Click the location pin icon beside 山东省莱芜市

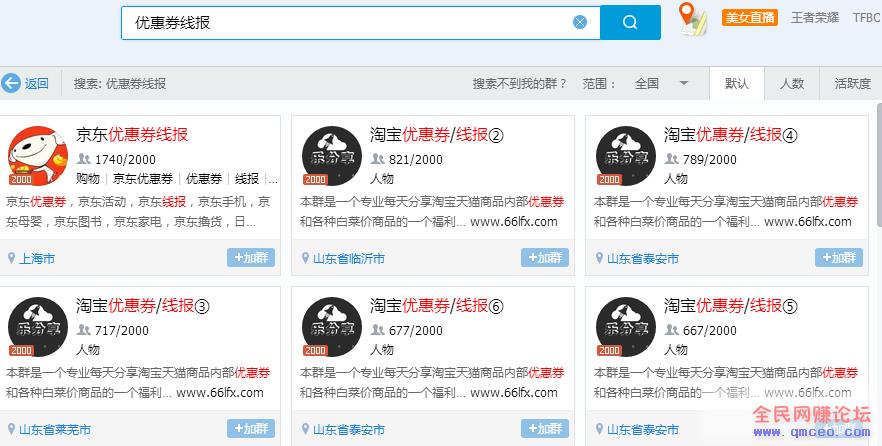tap(11, 429)
